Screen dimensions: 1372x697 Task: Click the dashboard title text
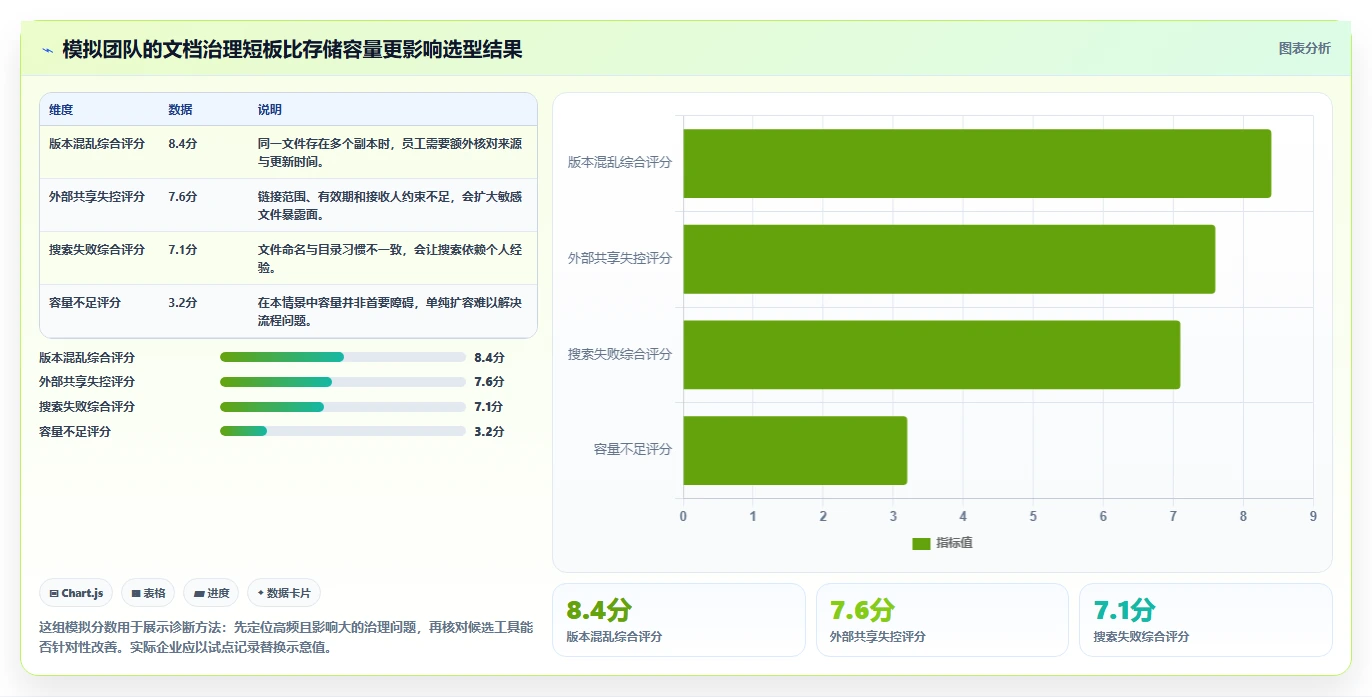[x=292, y=50]
